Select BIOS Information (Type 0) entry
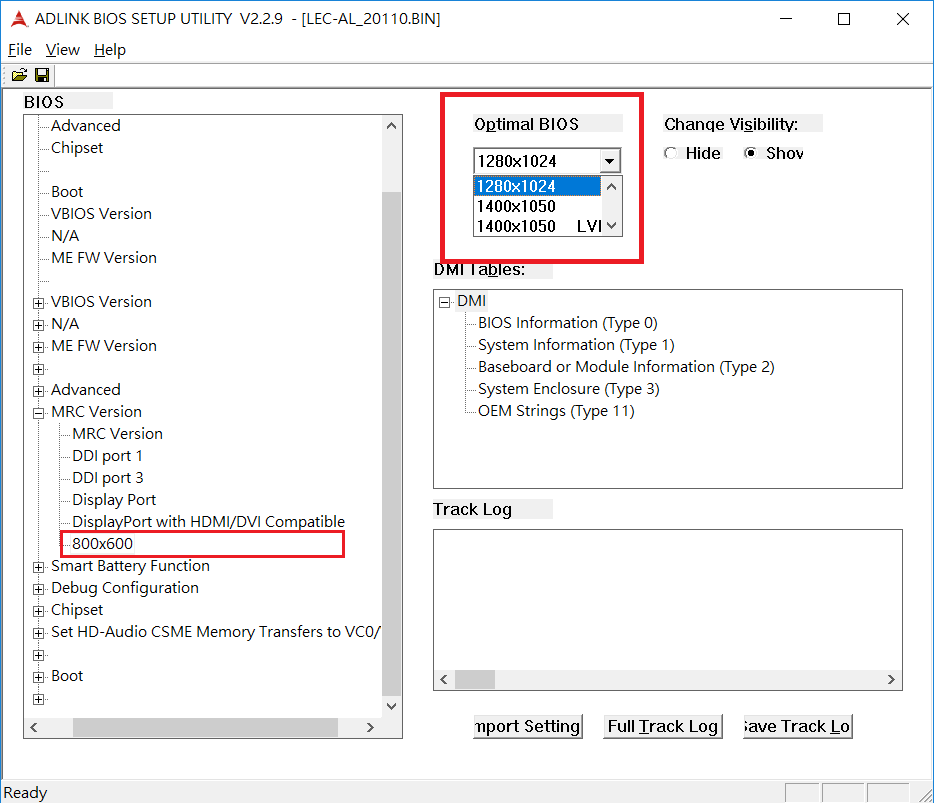 (x=568, y=323)
